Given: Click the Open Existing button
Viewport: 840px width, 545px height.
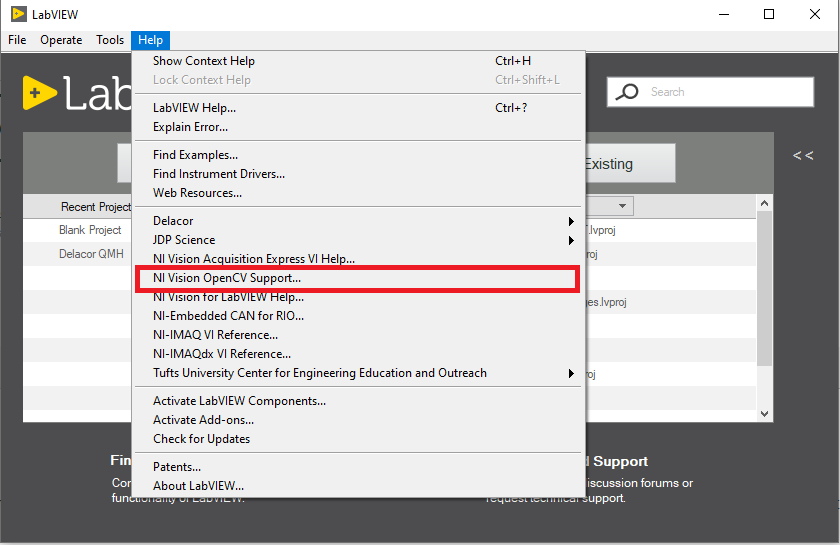Looking at the screenshot, I should pos(631,163).
